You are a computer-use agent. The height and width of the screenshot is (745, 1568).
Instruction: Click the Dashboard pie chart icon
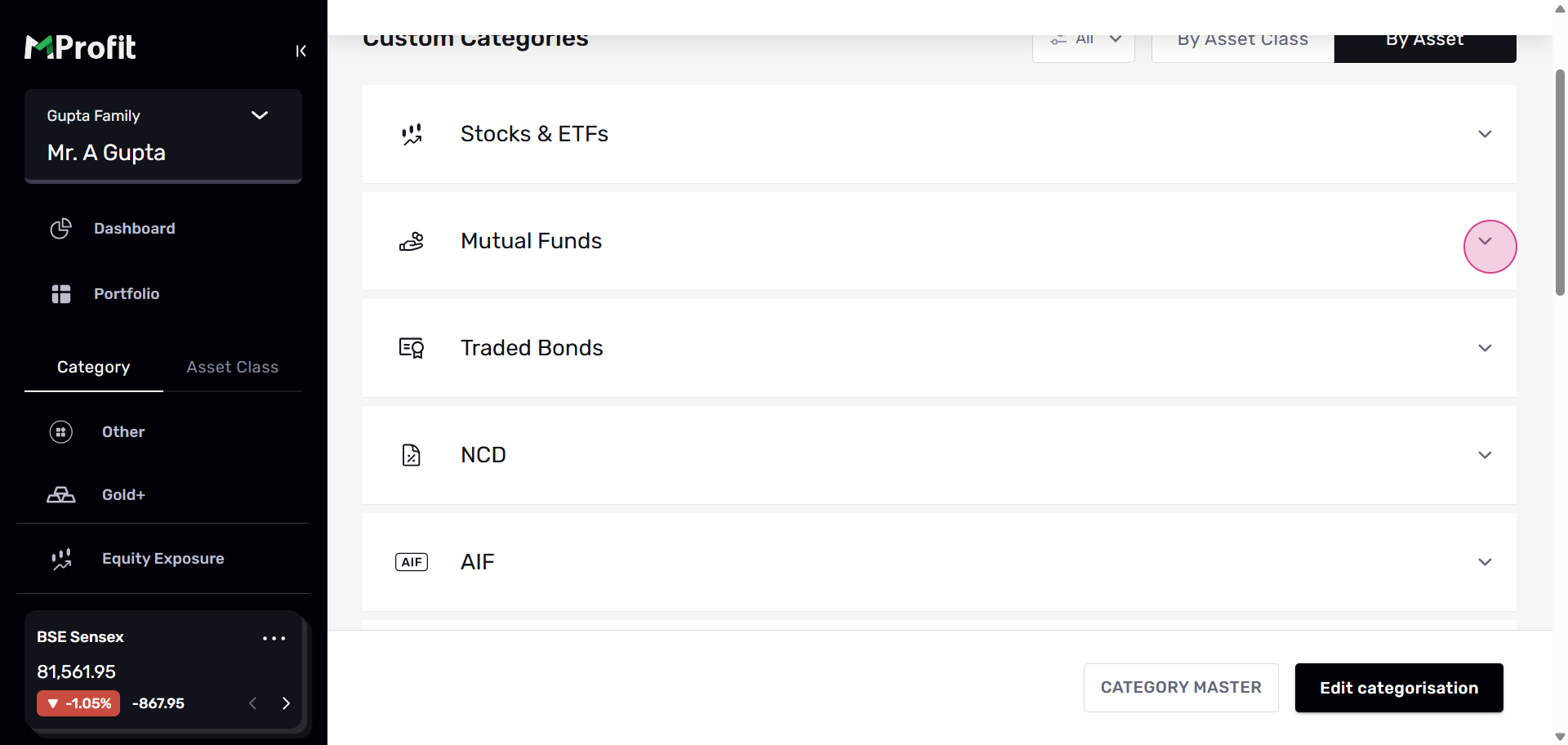[61, 229]
